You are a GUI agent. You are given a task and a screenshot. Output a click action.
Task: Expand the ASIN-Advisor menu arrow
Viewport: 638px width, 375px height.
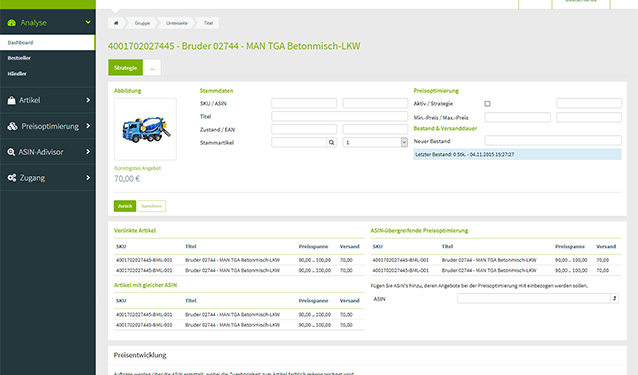[x=88, y=152]
